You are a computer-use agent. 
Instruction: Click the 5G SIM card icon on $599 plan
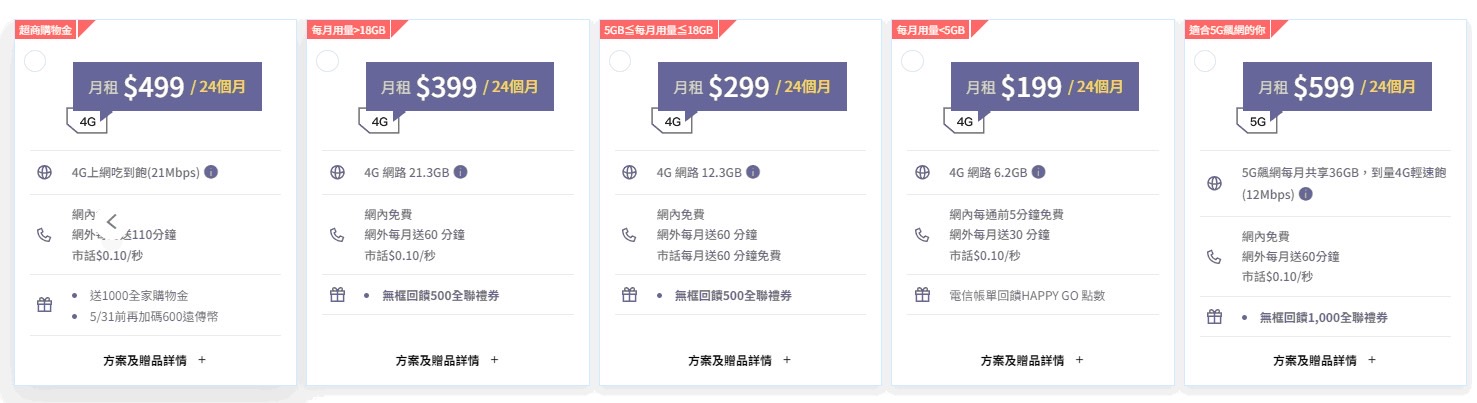pyautogui.click(x=1258, y=122)
